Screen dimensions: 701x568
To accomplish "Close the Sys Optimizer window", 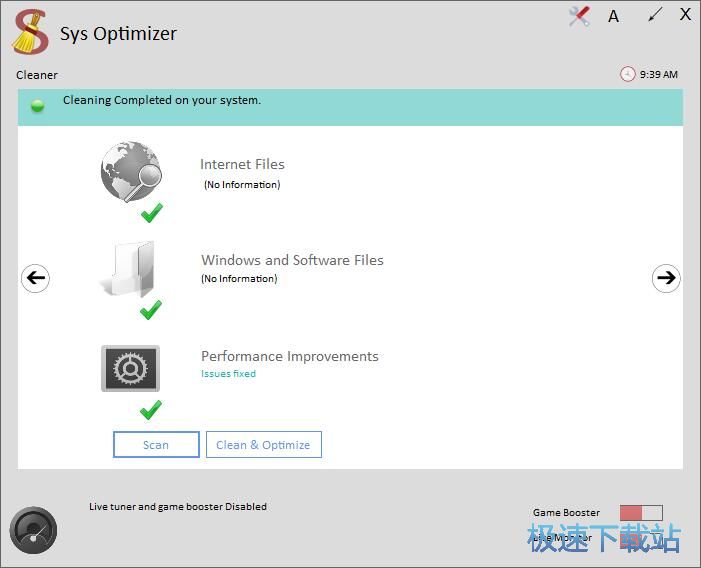I will pyautogui.click(x=685, y=14).
